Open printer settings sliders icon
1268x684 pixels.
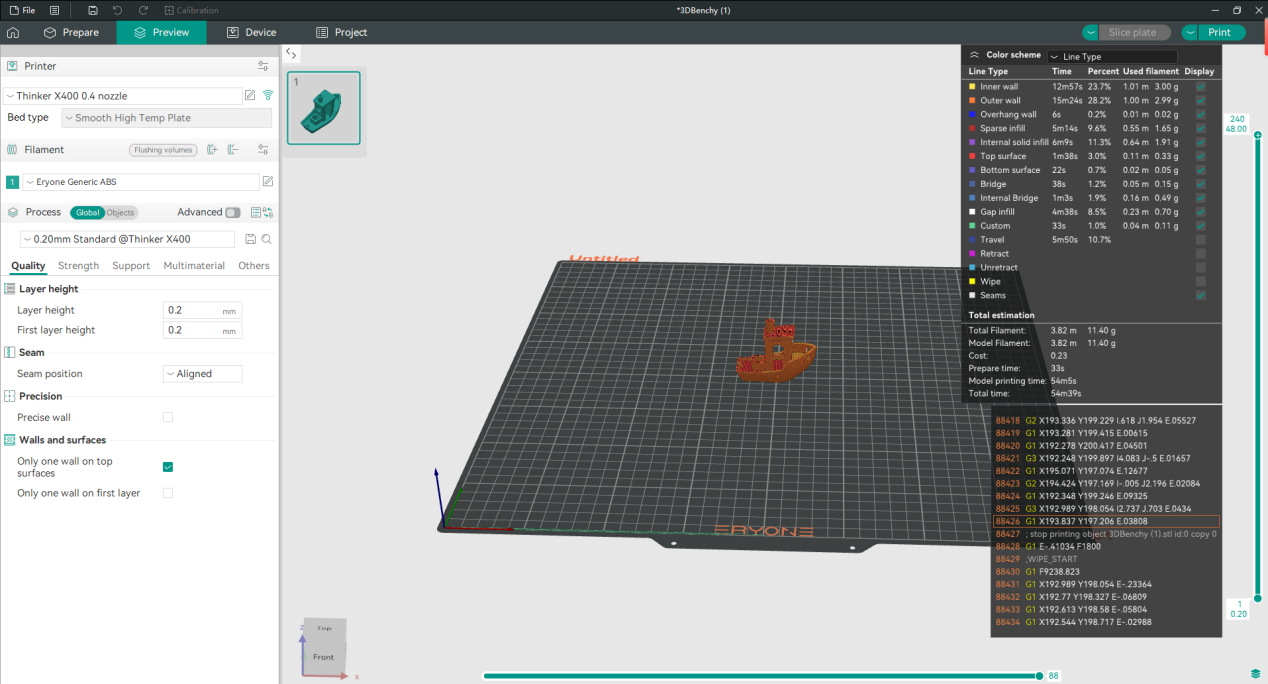pos(263,66)
